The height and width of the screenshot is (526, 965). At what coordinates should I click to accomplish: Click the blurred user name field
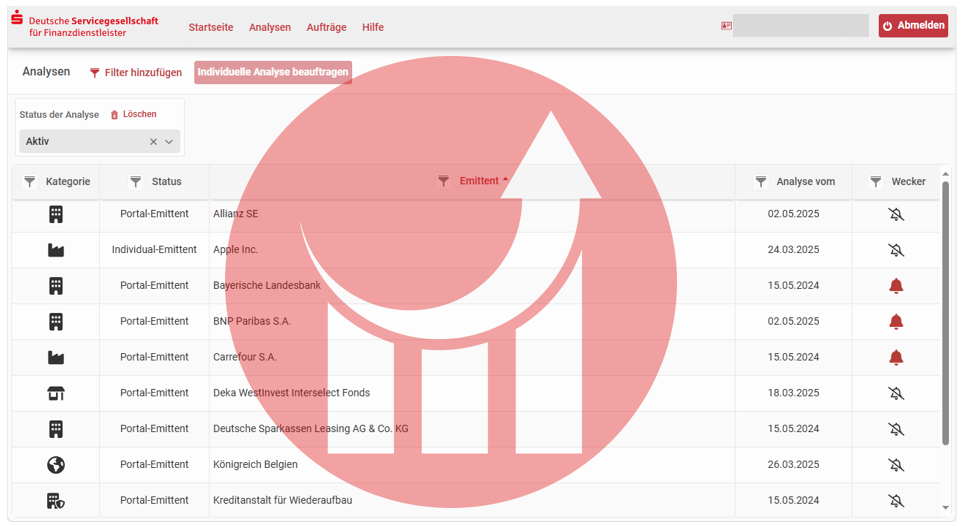pyautogui.click(x=801, y=26)
